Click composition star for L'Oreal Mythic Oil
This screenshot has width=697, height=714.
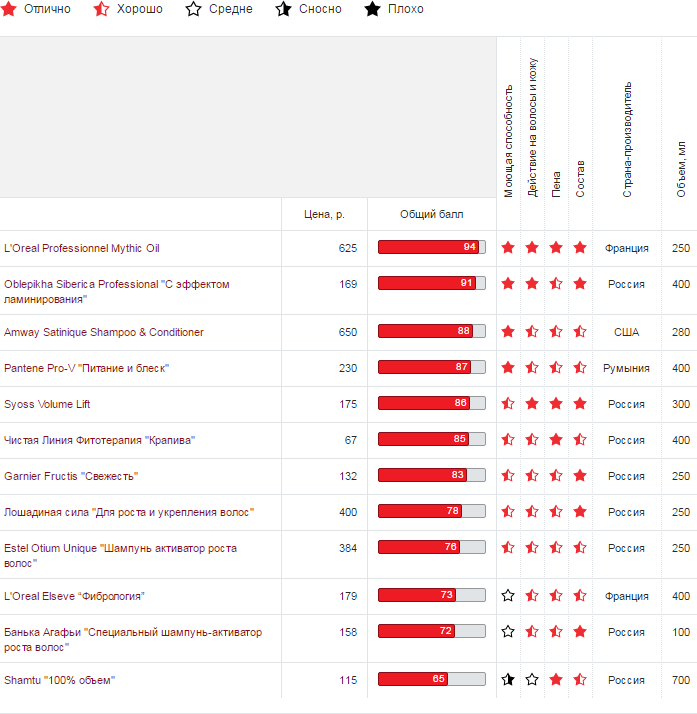(580, 248)
